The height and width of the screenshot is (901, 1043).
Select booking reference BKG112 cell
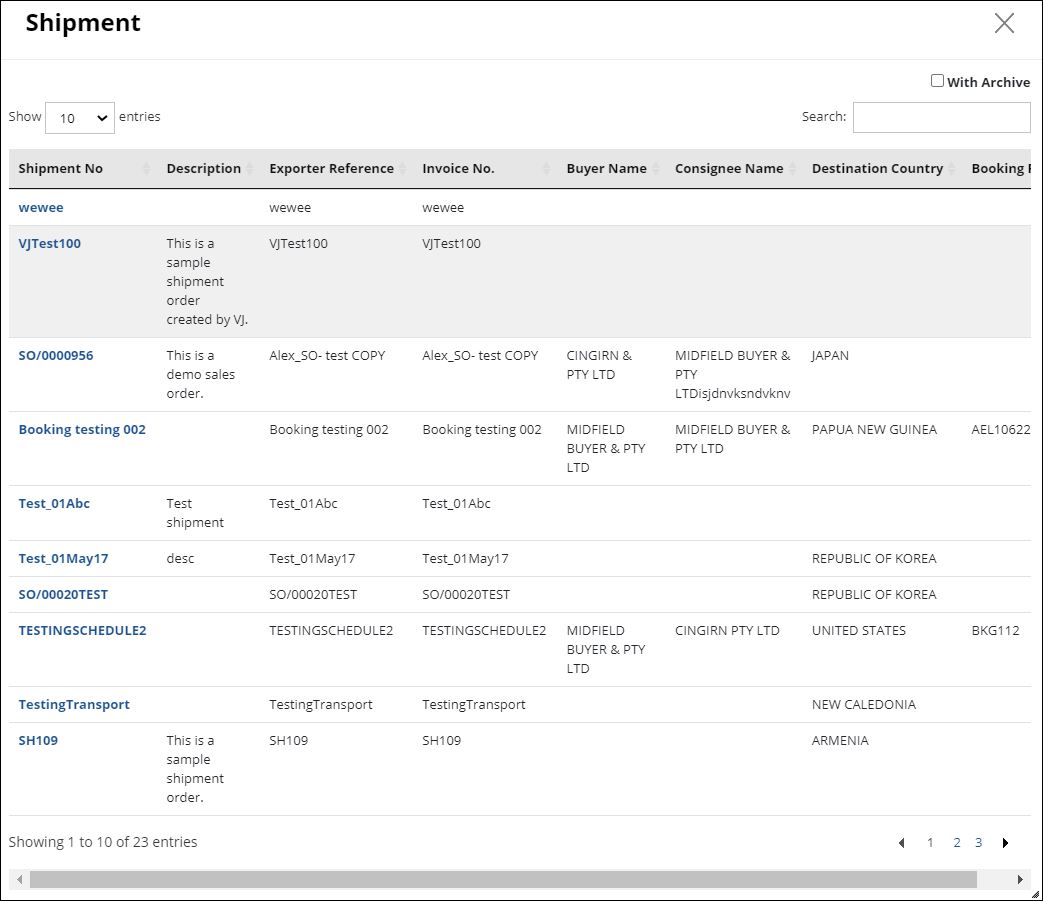(995, 630)
